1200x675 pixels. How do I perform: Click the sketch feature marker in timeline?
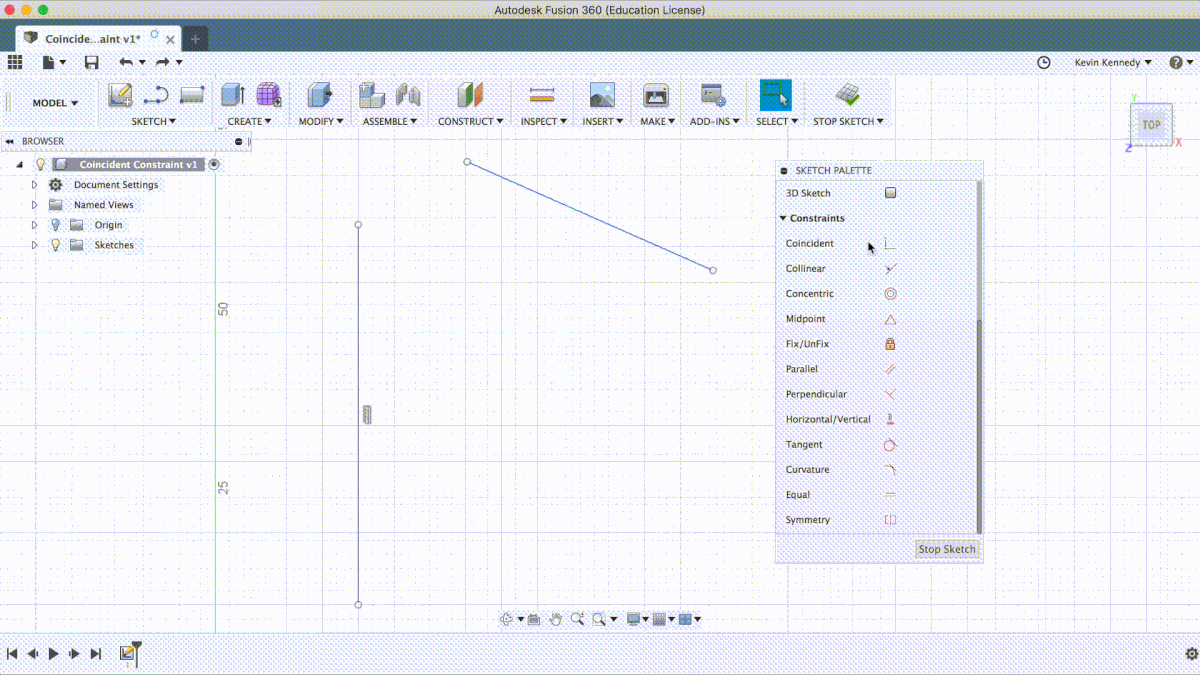point(128,653)
